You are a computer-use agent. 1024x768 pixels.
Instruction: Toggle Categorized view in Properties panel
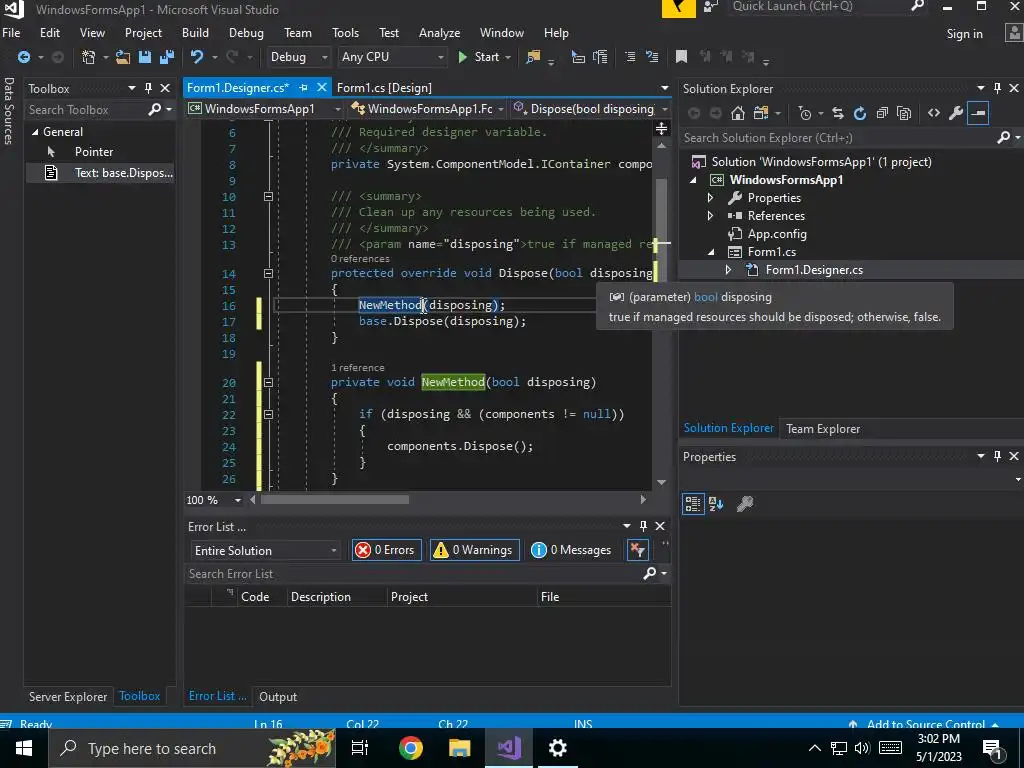[693, 504]
